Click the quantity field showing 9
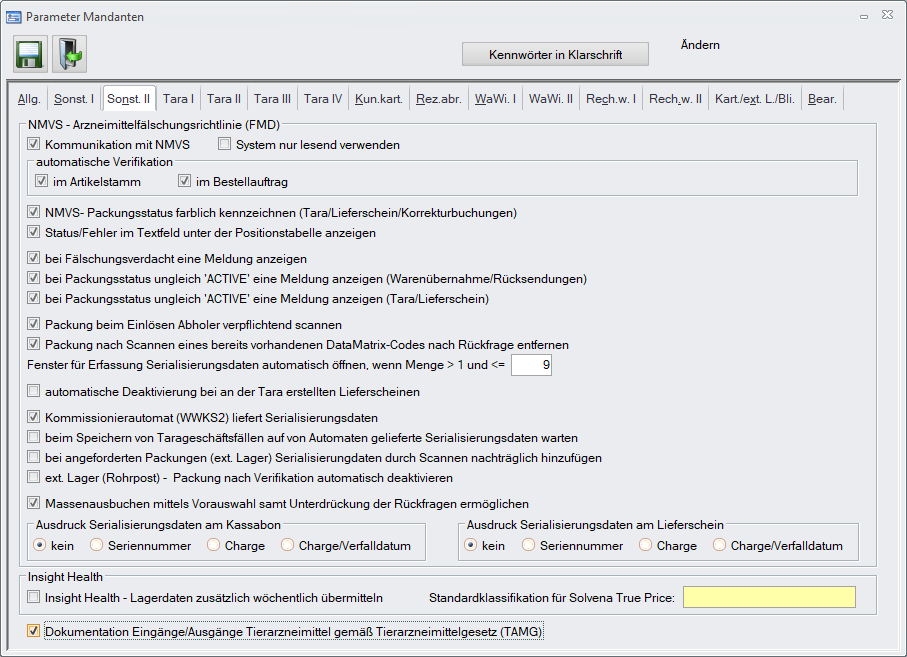The image size is (907, 657). (531, 365)
